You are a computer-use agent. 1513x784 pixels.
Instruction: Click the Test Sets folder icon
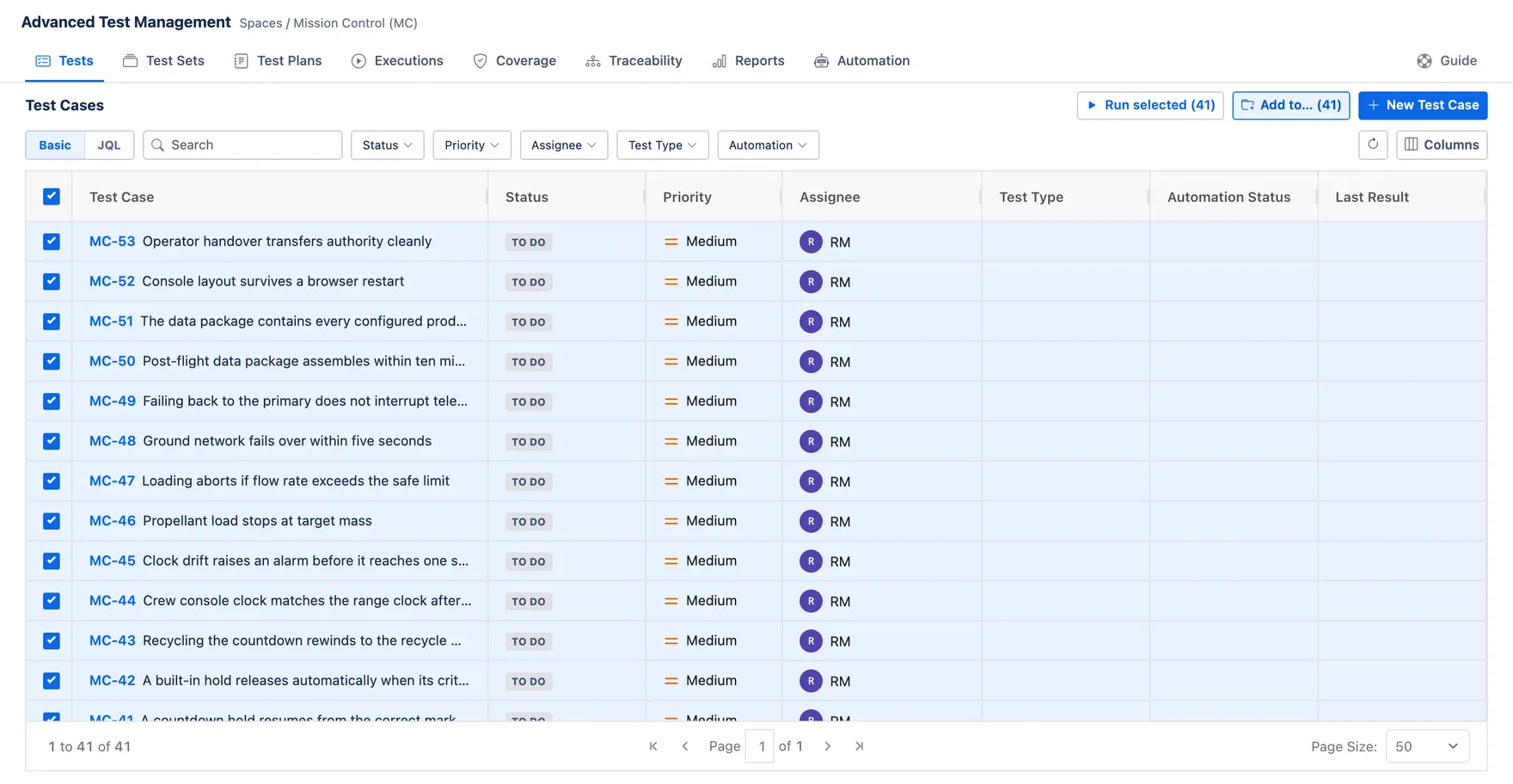click(x=131, y=61)
